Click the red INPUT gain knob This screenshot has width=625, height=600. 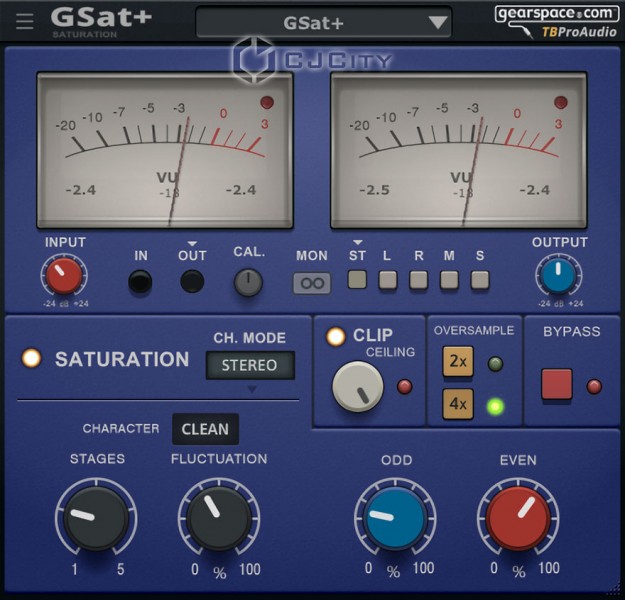coord(64,277)
